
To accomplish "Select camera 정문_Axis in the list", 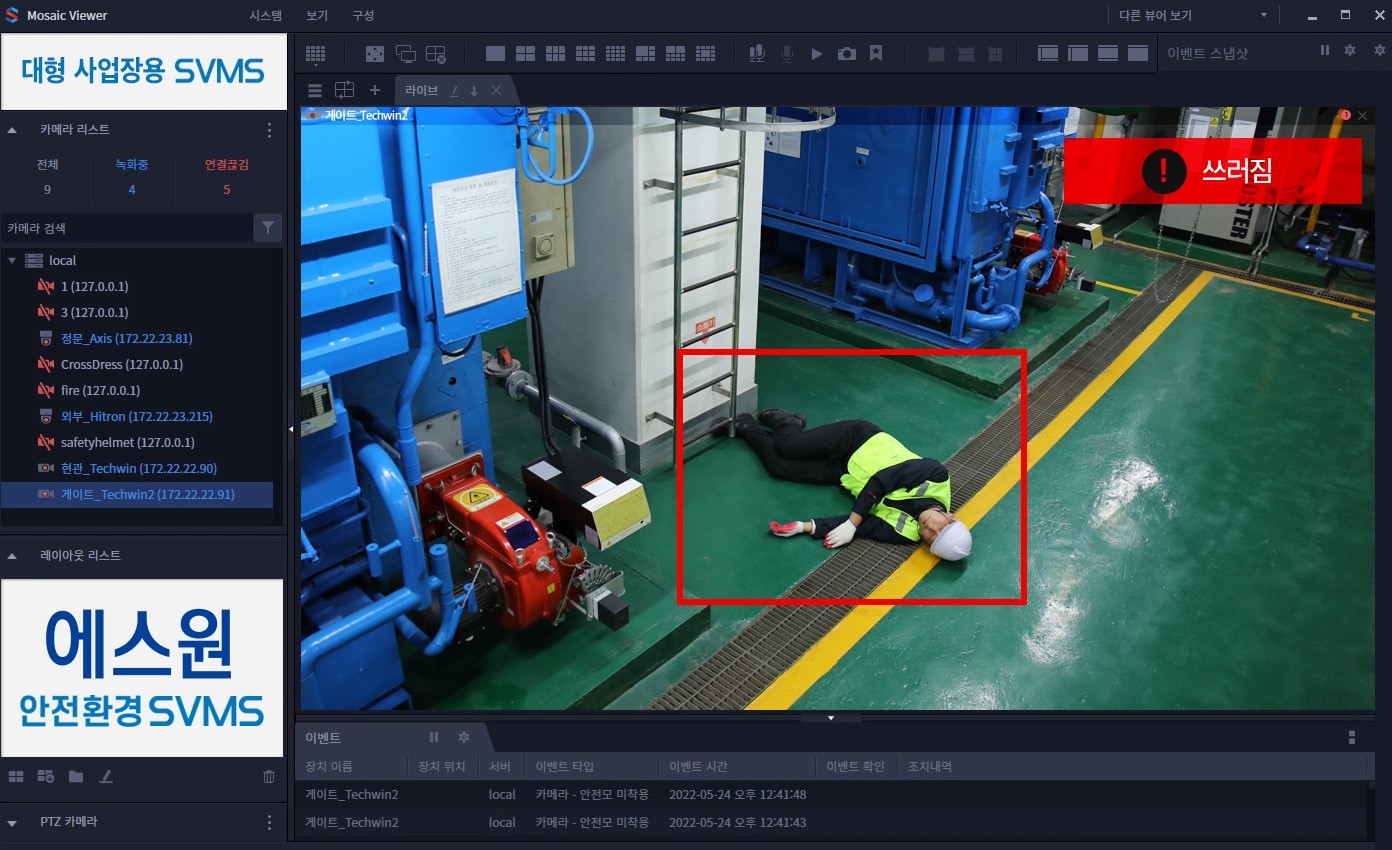I will (126, 338).
